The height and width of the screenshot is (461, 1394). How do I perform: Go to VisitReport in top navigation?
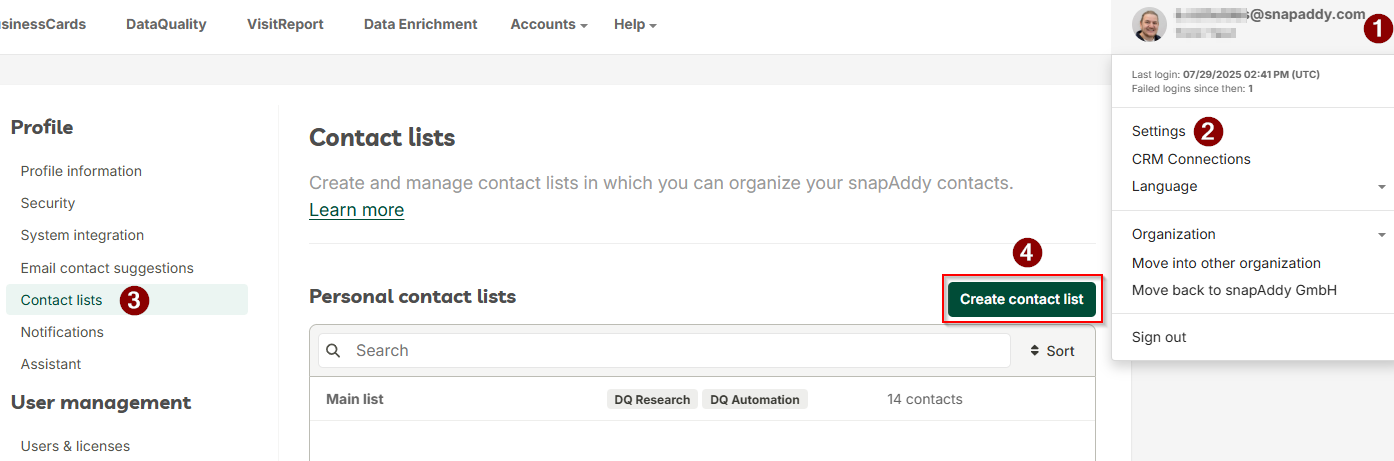point(285,24)
